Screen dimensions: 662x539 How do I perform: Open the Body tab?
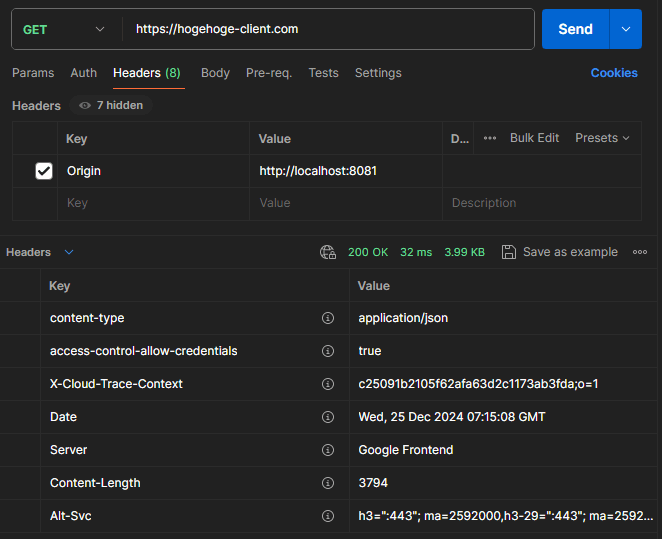[x=215, y=73]
